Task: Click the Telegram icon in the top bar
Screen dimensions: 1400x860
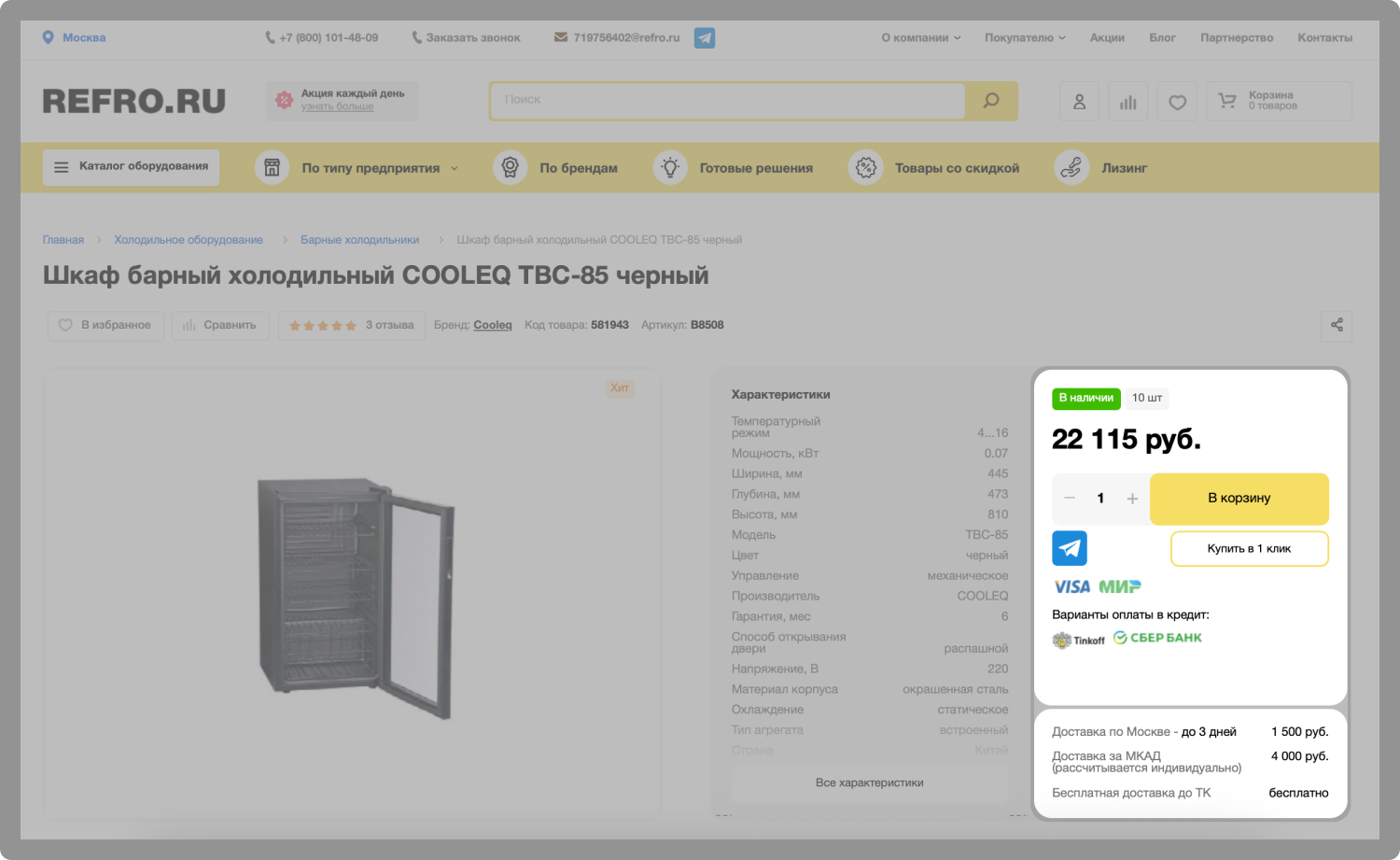Action: click(x=705, y=38)
